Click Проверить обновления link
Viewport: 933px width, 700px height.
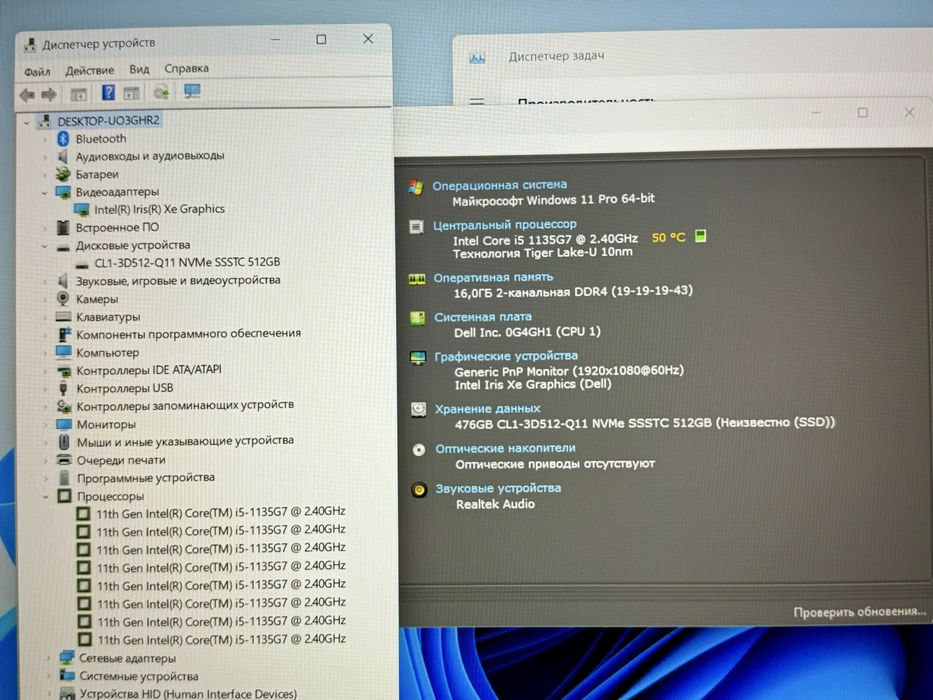tap(859, 611)
